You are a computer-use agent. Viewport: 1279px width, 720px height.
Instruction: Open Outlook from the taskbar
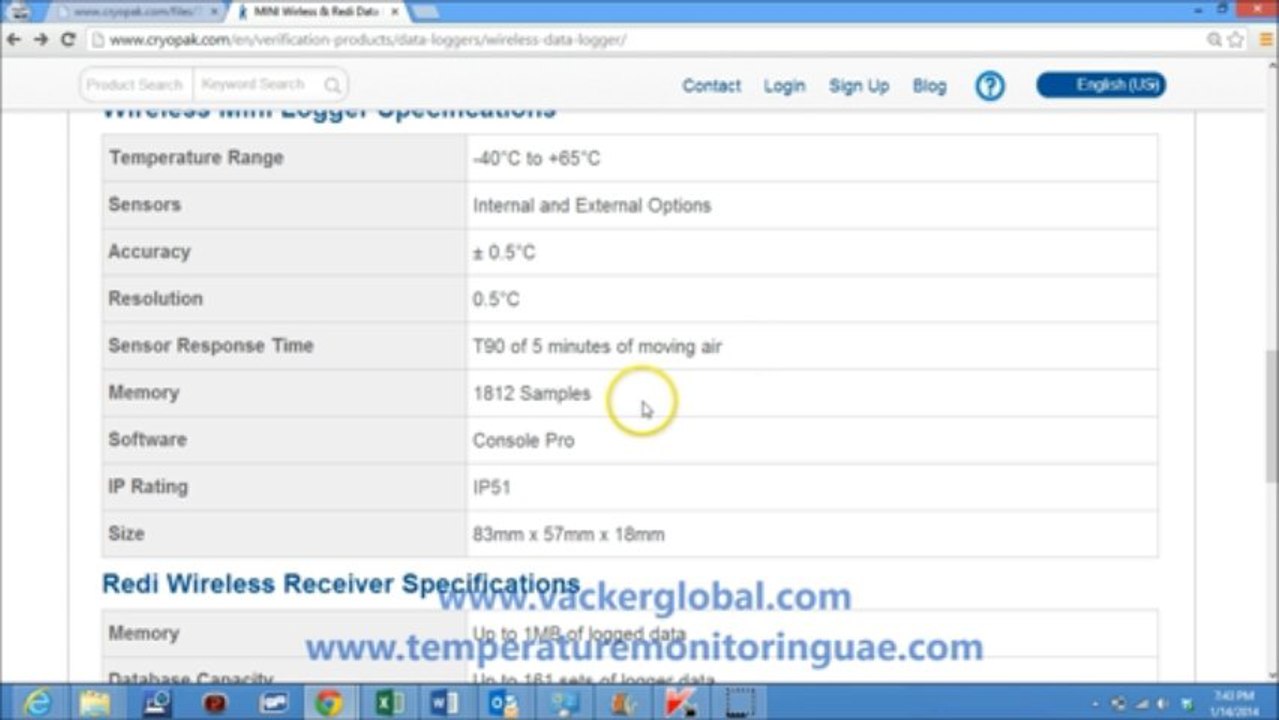click(503, 703)
